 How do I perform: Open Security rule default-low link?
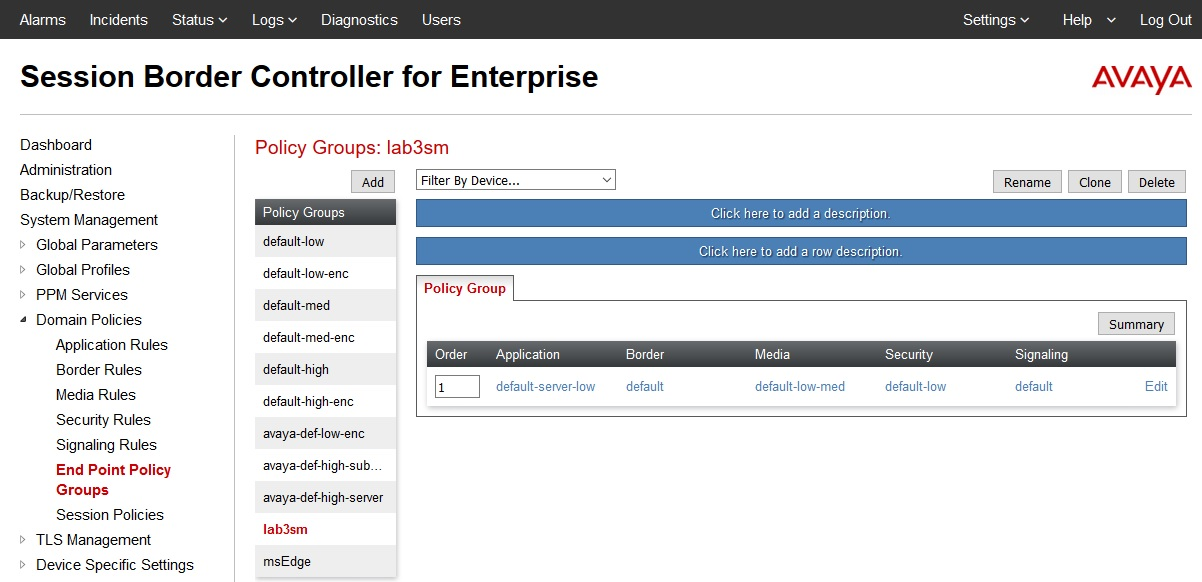tap(916, 386)
